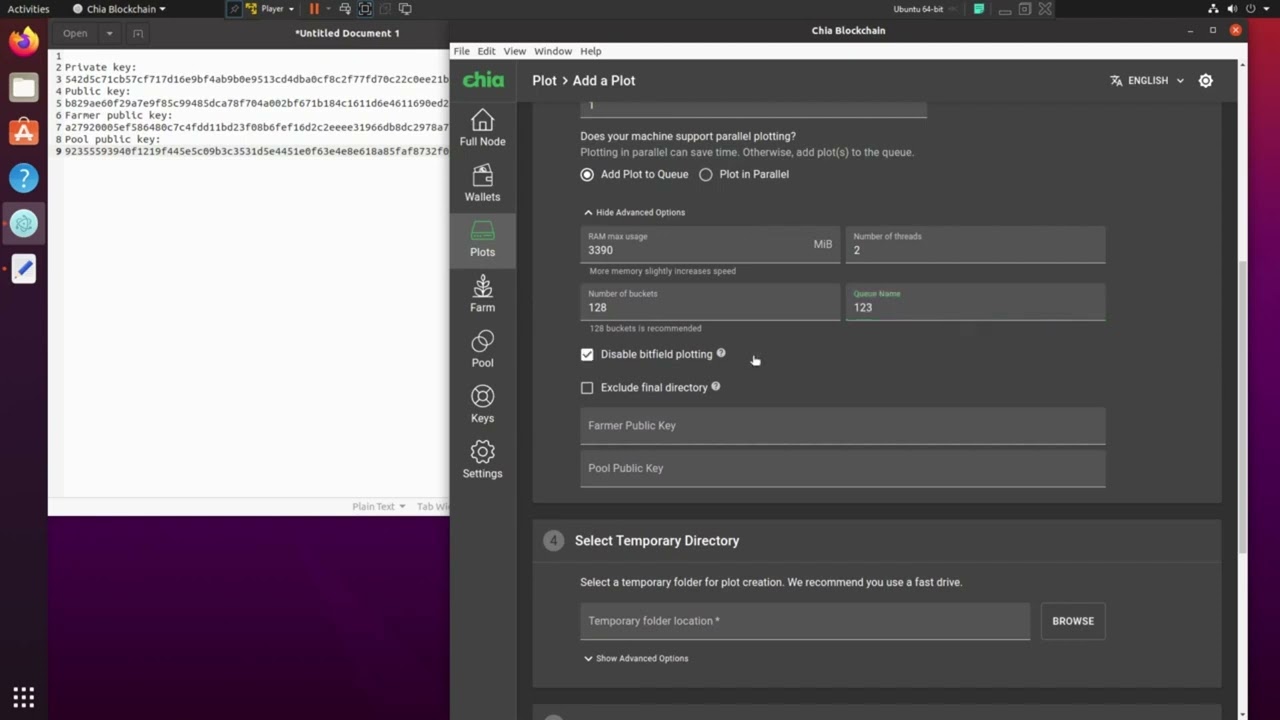Open the View menu
1280x720 pixels.
tap(514, 51)
